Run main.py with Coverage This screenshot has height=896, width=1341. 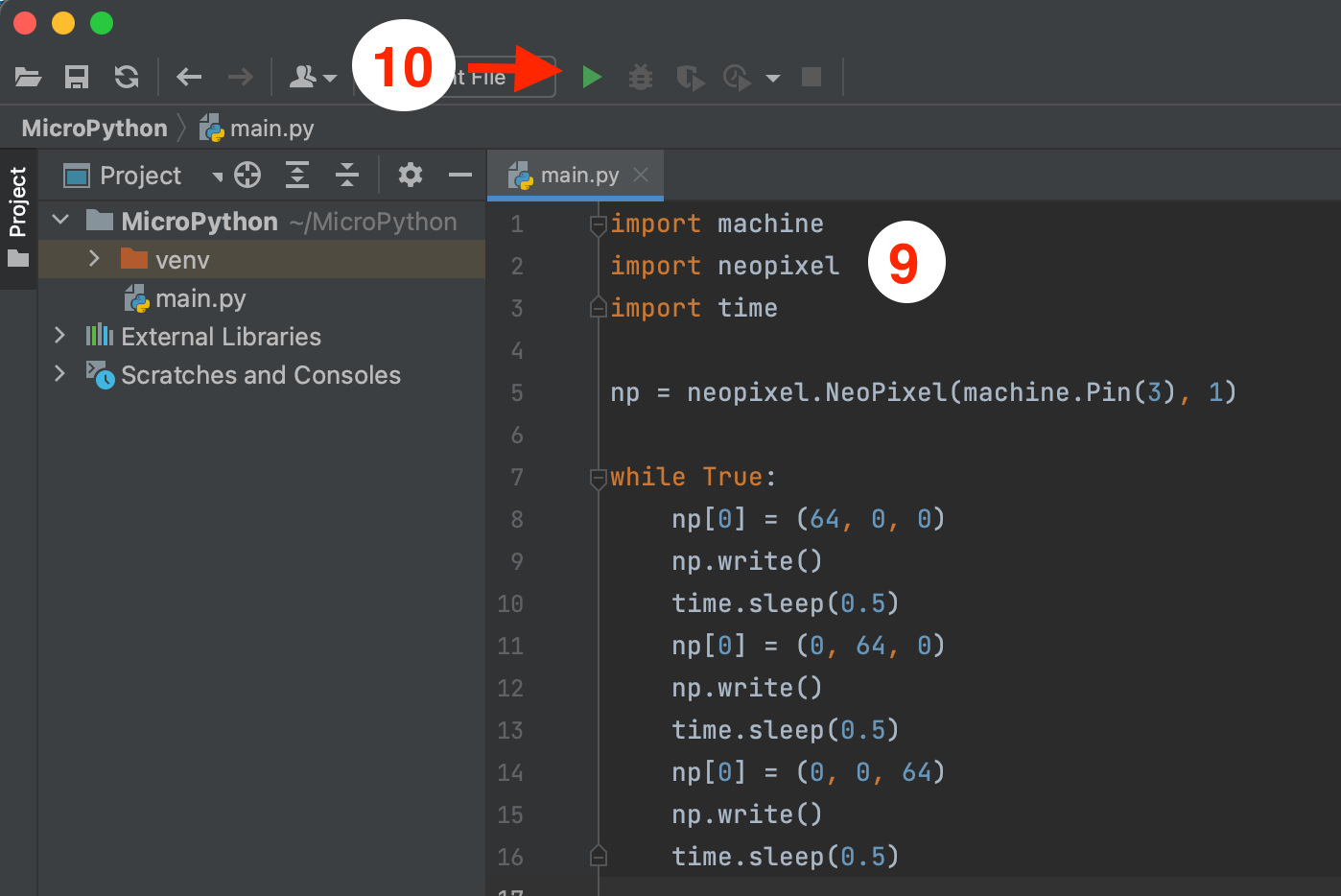click(690, 77)
